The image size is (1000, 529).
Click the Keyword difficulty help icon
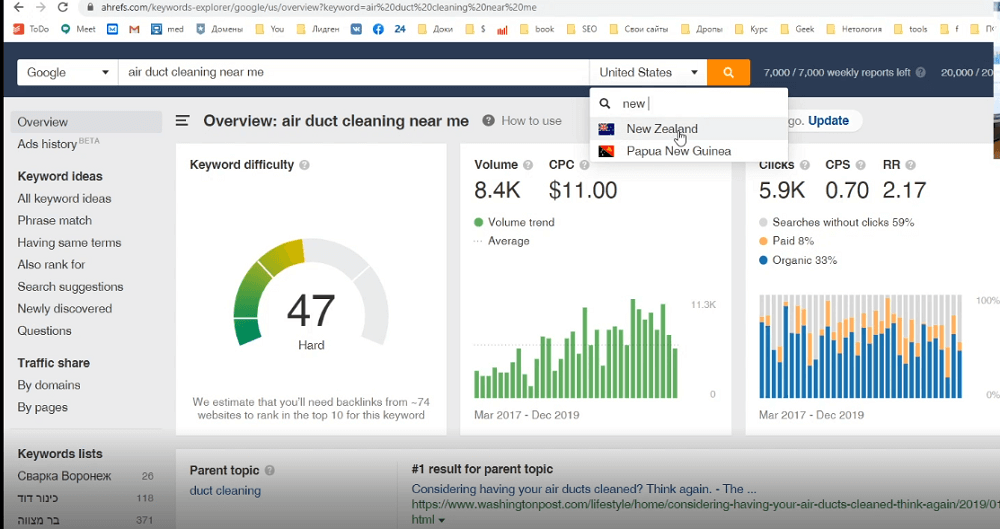pyautogui.click(x=304, y=165)
